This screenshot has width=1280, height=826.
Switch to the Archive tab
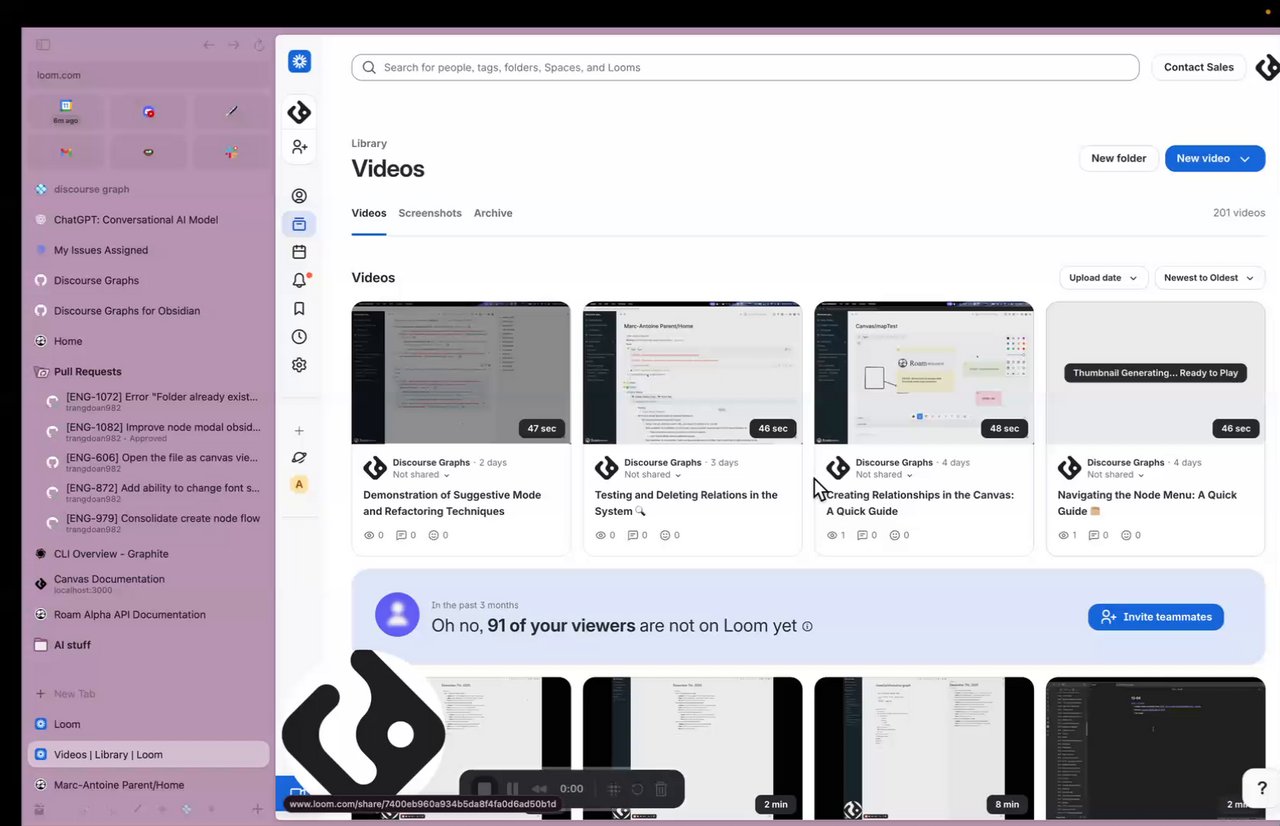pyautogui.click(x=493, y=213)
